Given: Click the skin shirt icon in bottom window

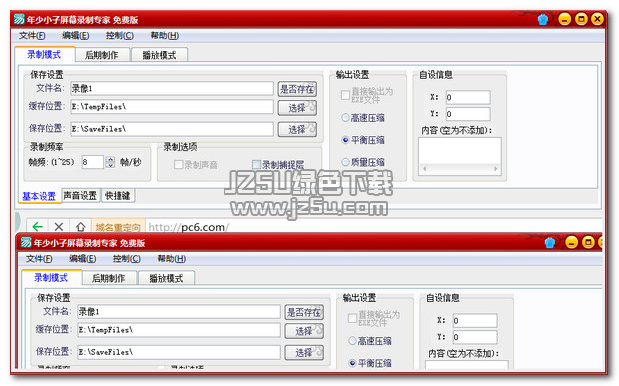Looking at the screenshot, I should click(x=550, y=243).
